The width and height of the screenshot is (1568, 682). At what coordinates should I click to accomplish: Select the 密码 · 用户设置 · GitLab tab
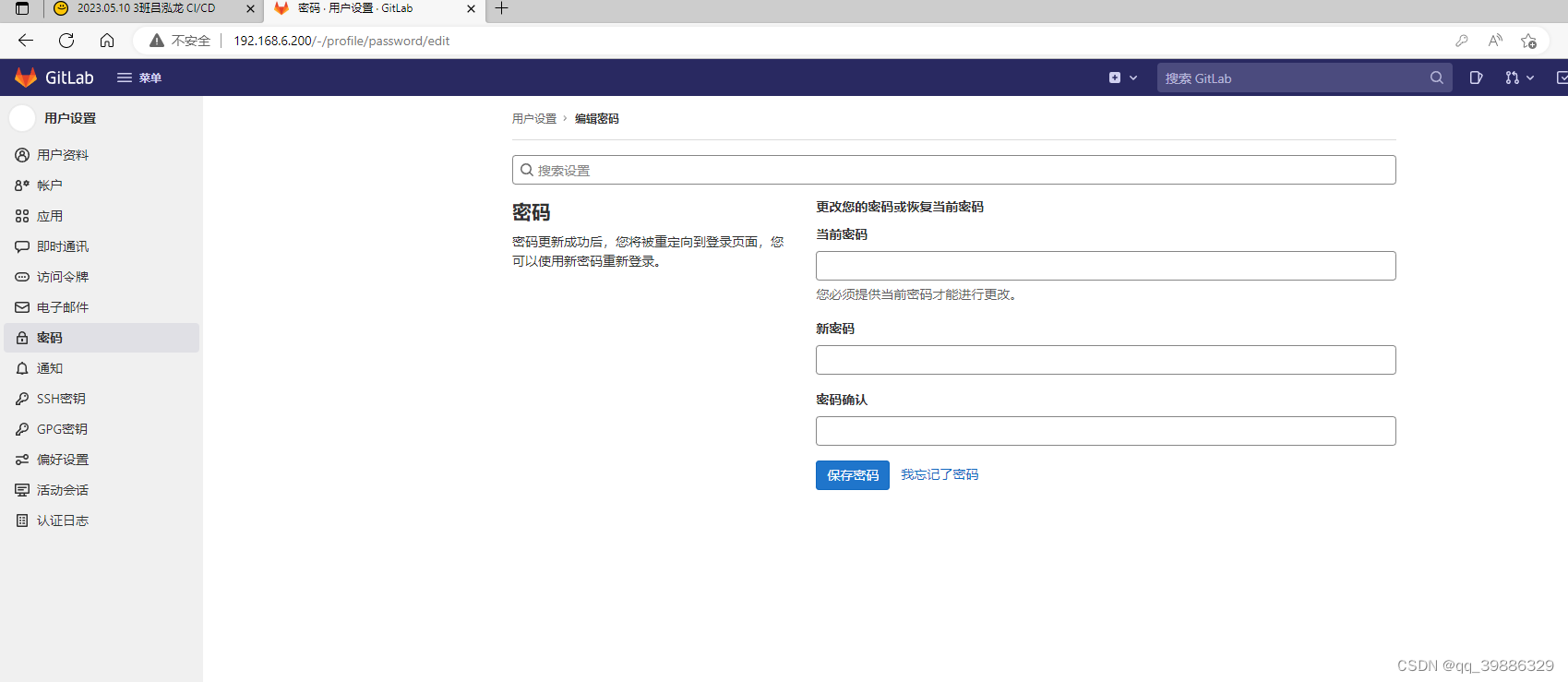click(355, 8)
